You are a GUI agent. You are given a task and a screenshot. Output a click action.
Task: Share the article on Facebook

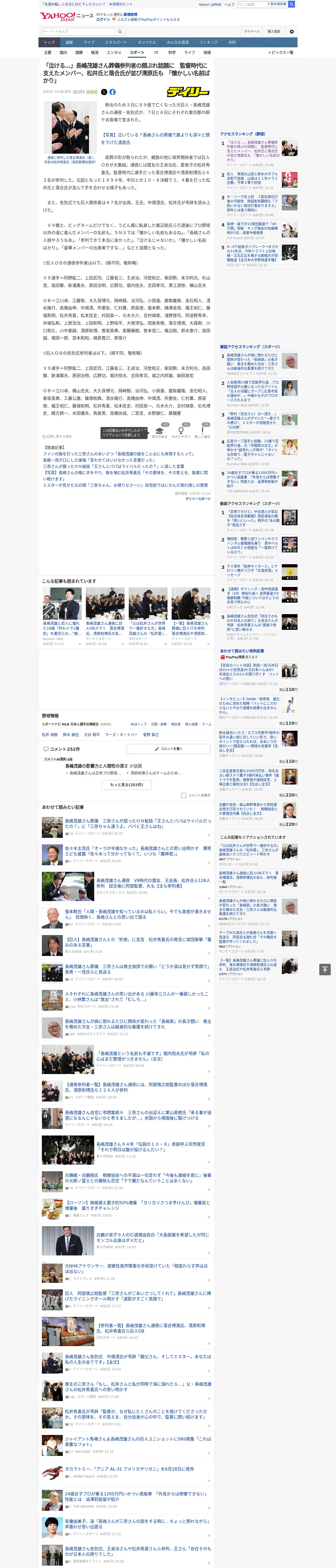pos(112,92)
